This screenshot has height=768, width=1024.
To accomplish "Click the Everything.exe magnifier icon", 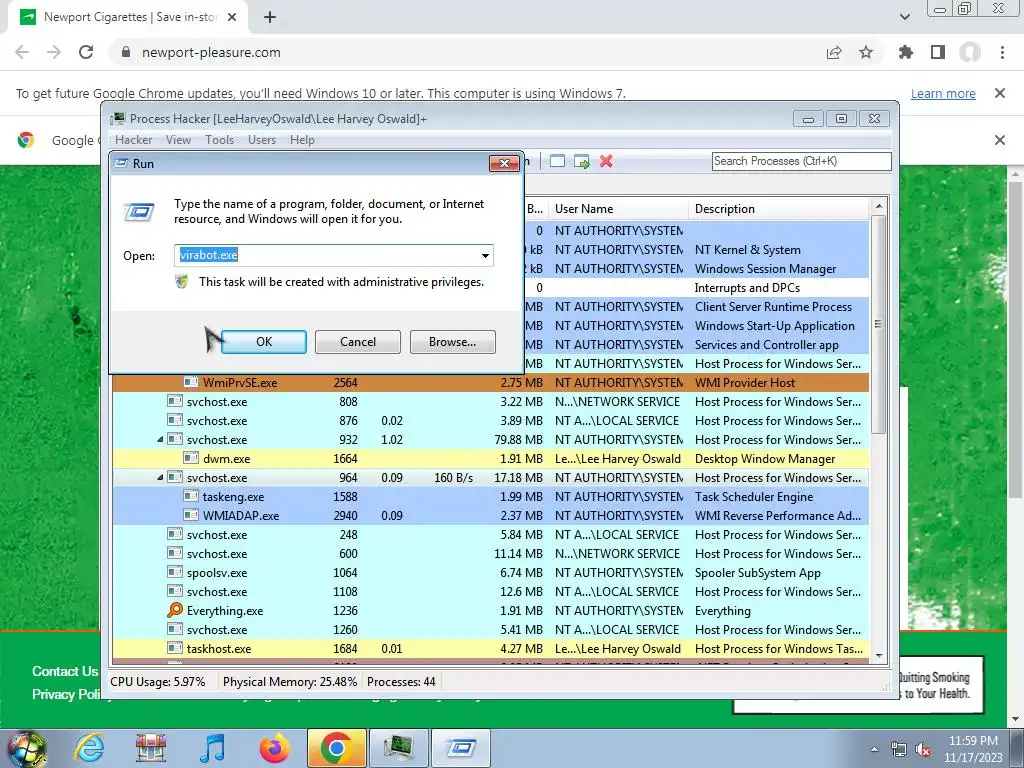I will pos(174,610).
